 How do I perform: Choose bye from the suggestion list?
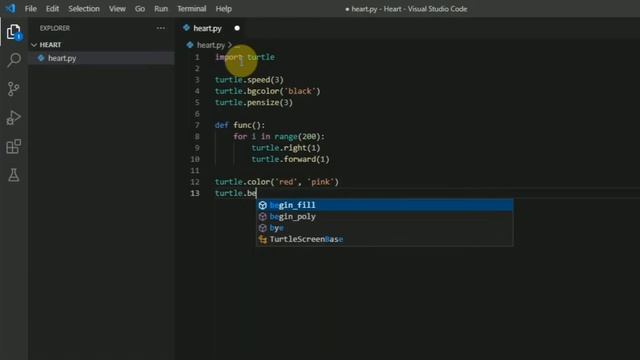pyautogui.click(x=384, y=228)
